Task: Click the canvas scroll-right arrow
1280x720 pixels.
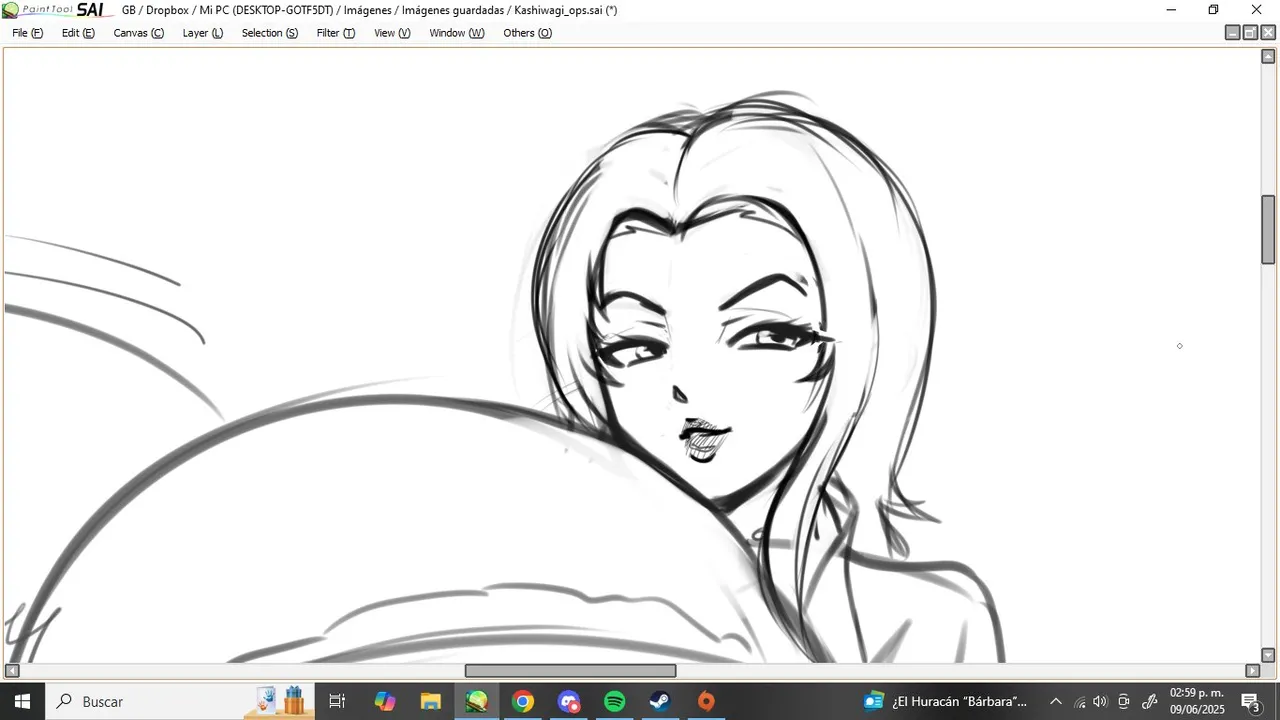Action: [x=1252, y=671]
